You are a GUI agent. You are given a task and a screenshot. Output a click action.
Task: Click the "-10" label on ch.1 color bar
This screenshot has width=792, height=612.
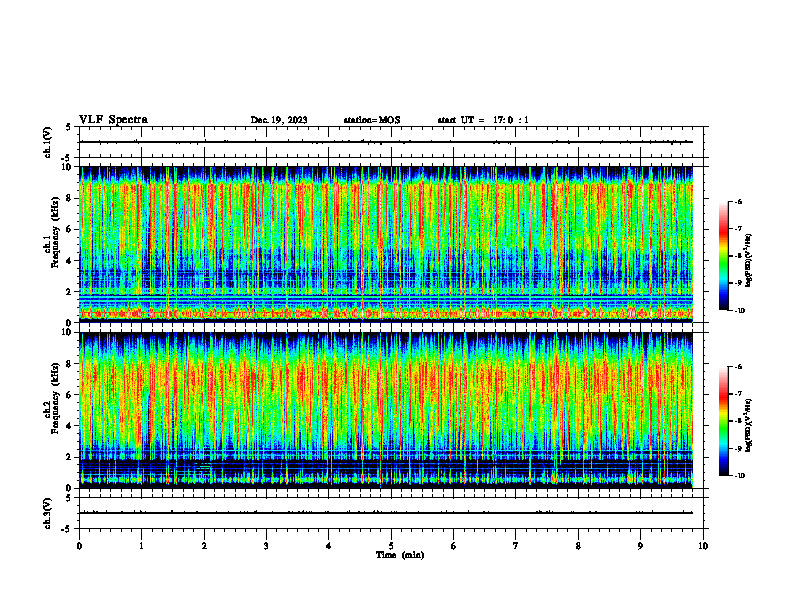click(739, 311)
